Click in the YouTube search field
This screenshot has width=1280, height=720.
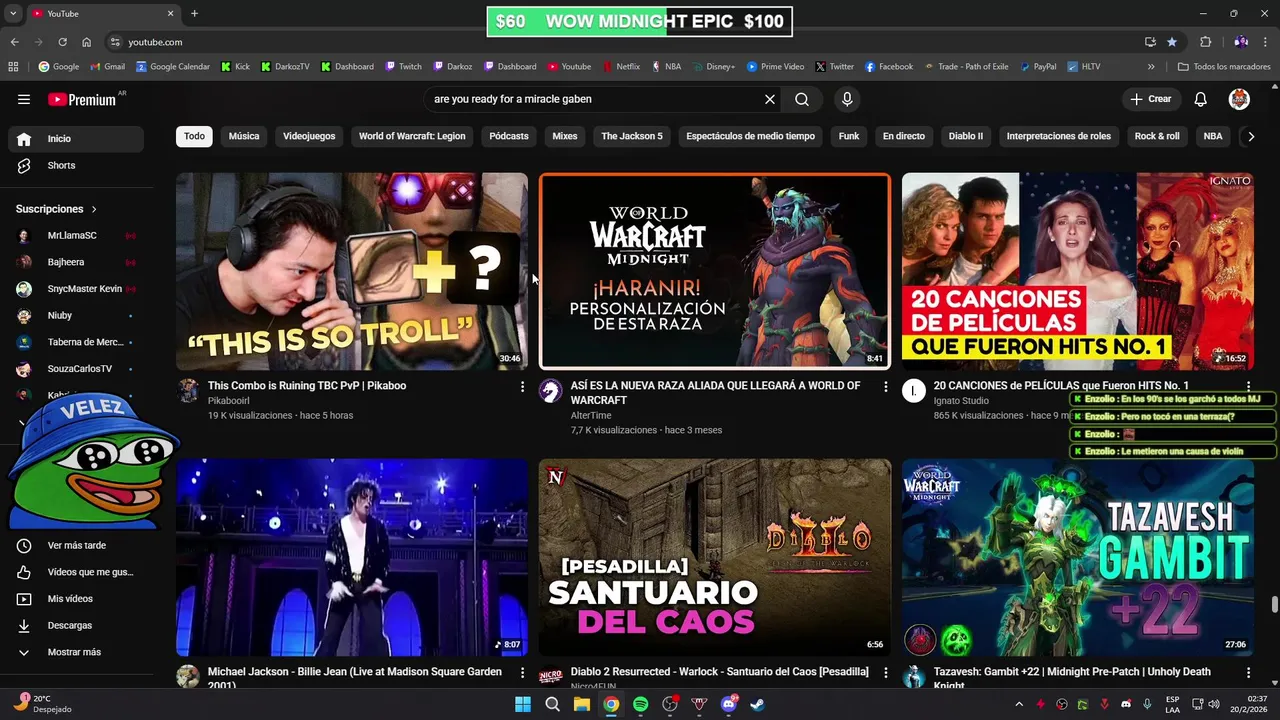coord(594,99)
